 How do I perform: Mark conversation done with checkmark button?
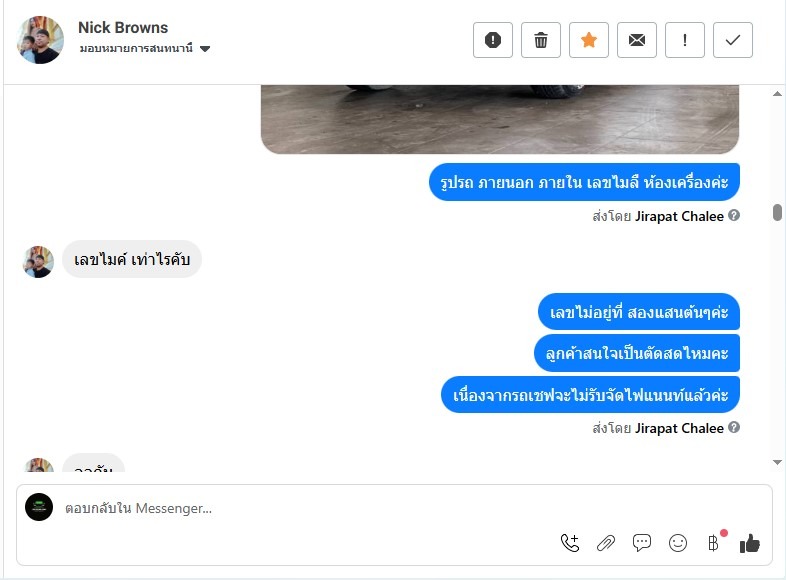(x=732, y=40)
